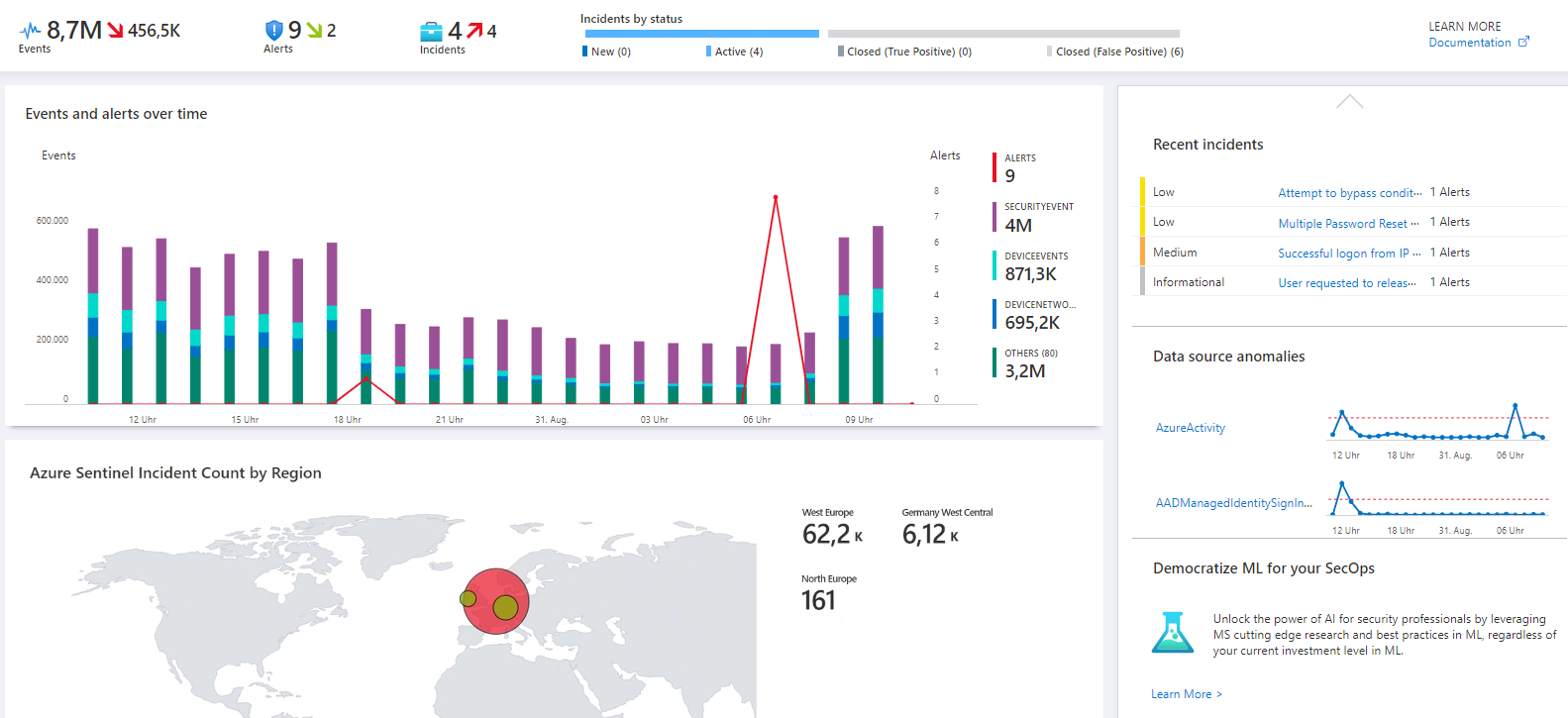The image size is (1568, 718).
Task: Click the red down-trend arrow beside 8,7M
Action: tap(115, 31)
